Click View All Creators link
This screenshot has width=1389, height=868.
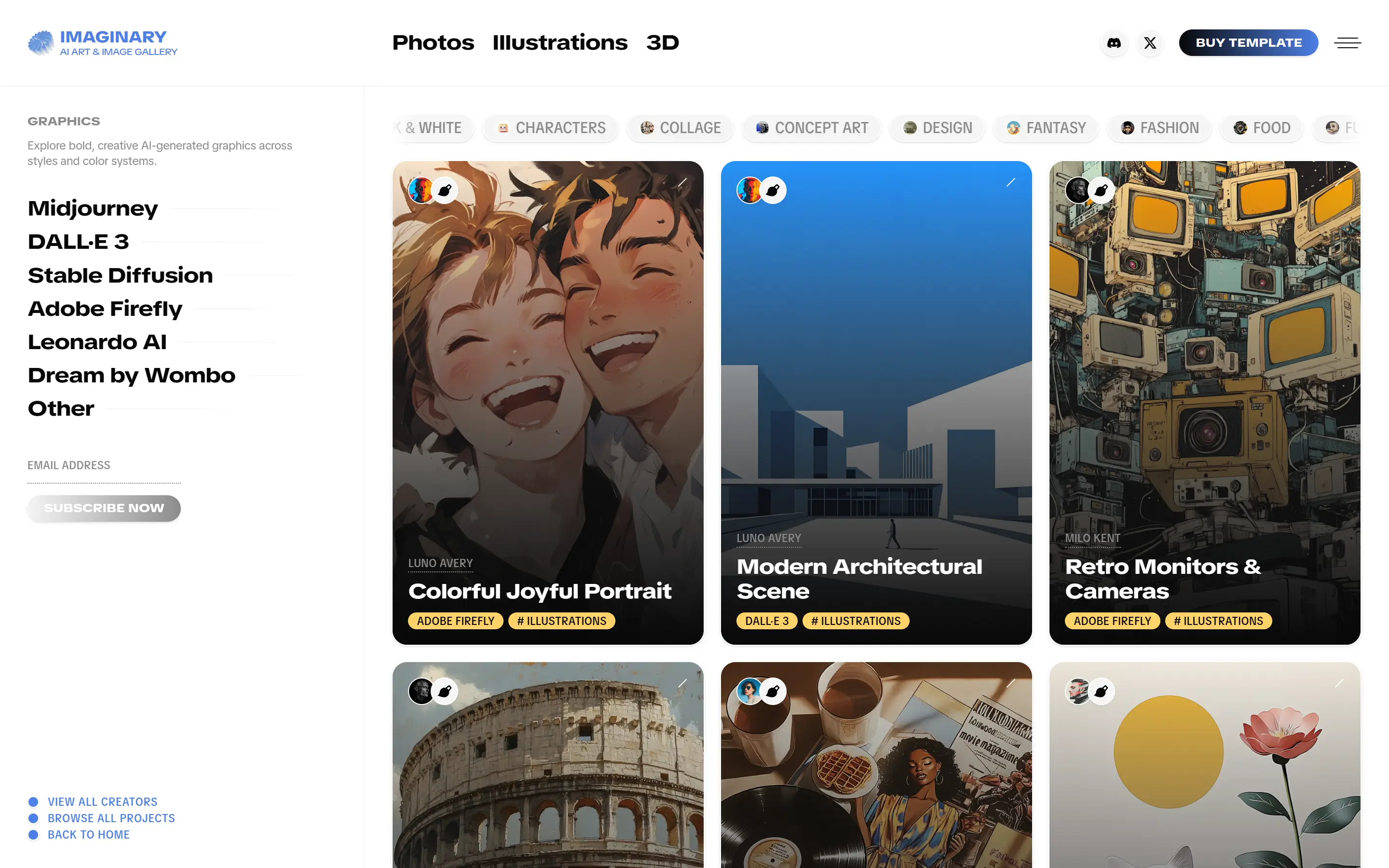[x=102, y=801]
